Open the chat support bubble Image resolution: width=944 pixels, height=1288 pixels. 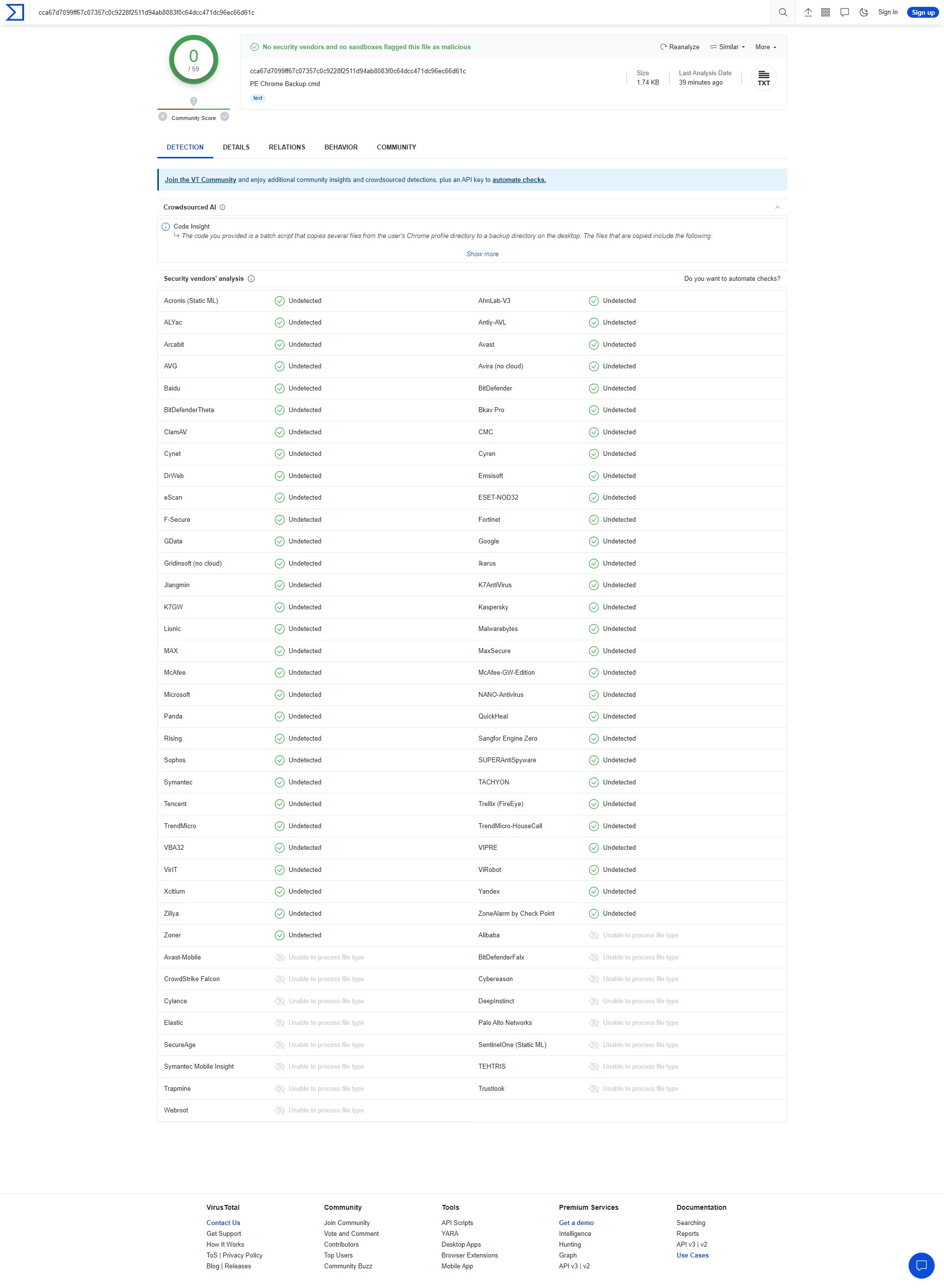tap(921, 1265)
